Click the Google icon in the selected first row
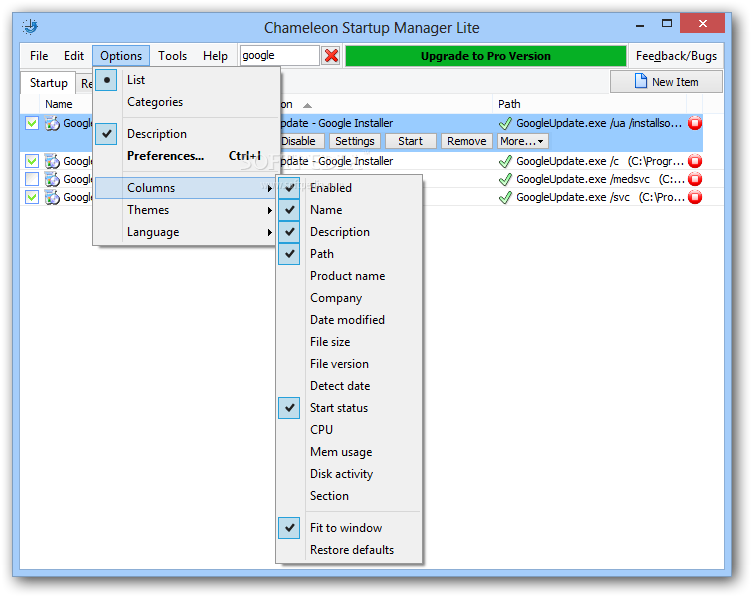752x597 pixels. (52, 123)
